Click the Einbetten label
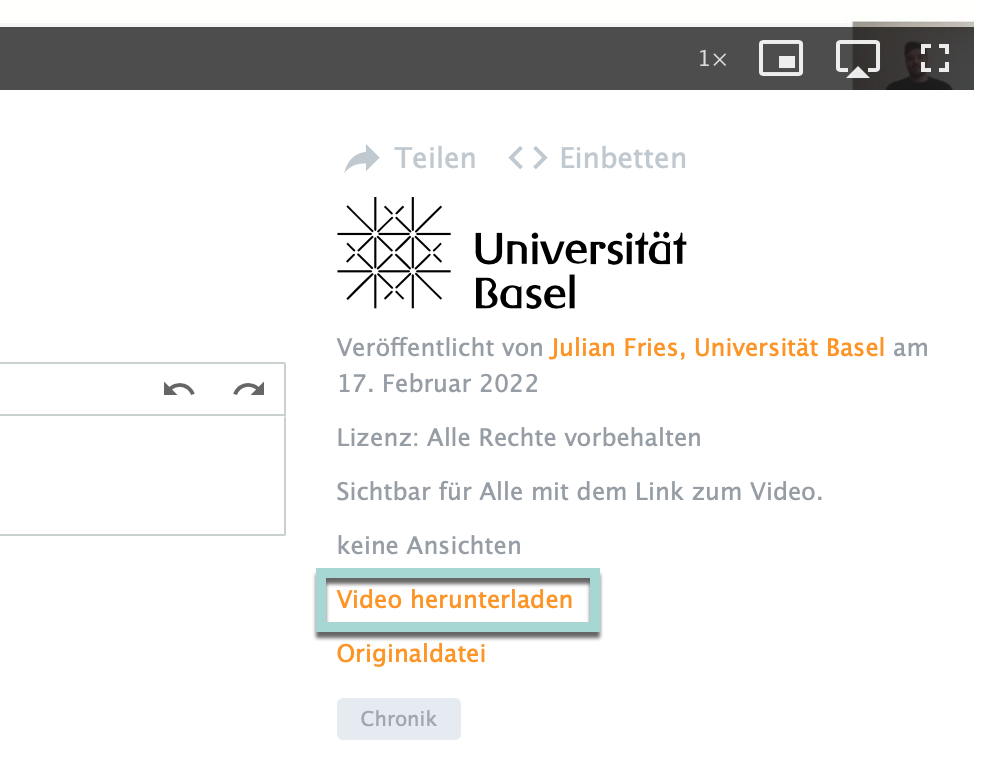Image resolution: width=994 pixels, height=768 pixels. click(622, 159)
